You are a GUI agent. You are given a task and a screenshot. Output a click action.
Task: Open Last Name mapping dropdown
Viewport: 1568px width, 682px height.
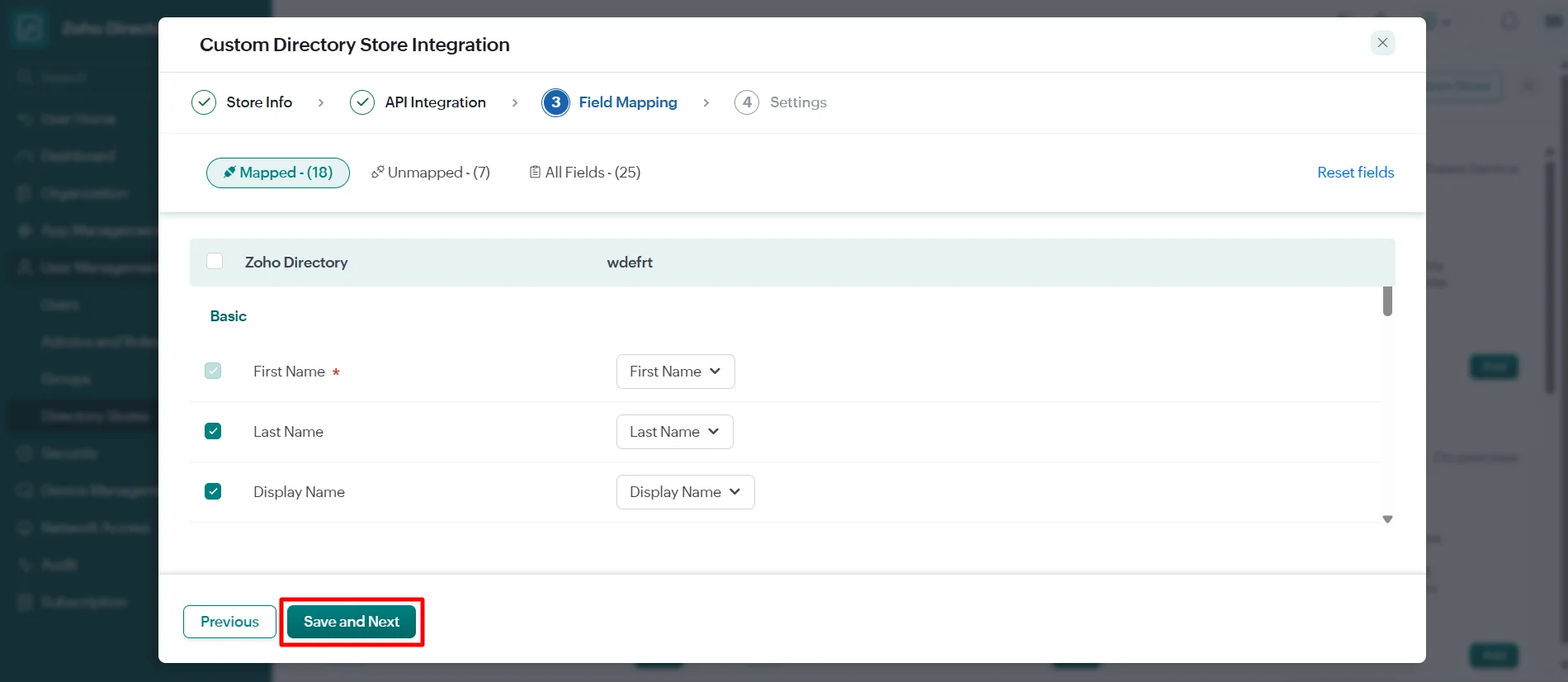click(675, 432)
